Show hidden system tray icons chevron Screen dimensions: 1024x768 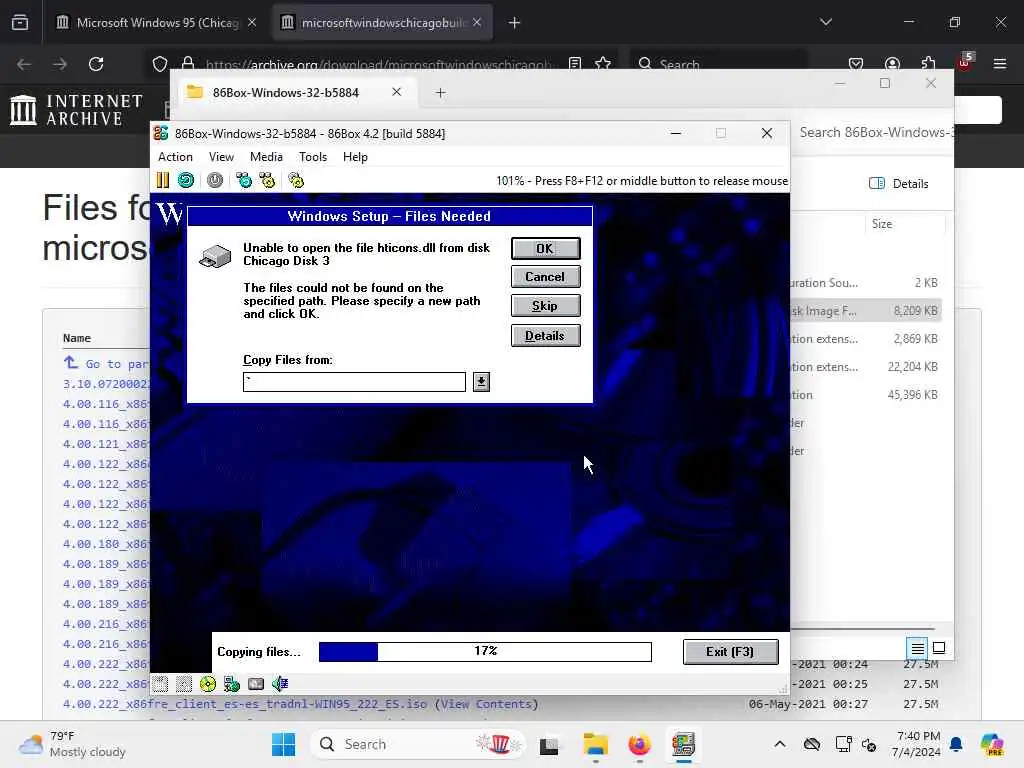pyautogui.click(x=780, y=744)
